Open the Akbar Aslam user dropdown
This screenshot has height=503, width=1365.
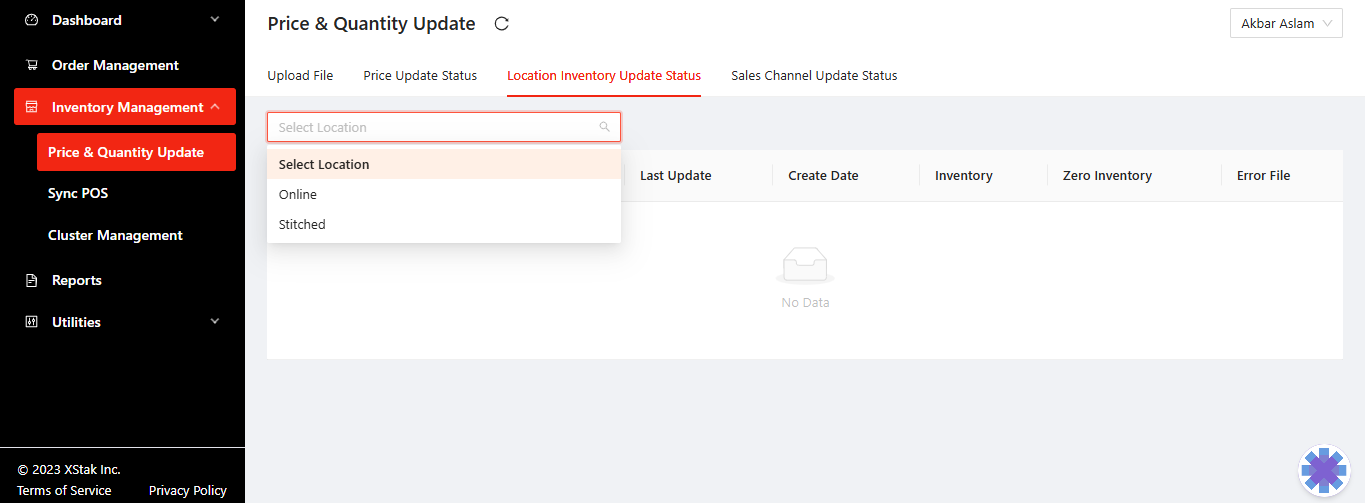pos(1286,24)
